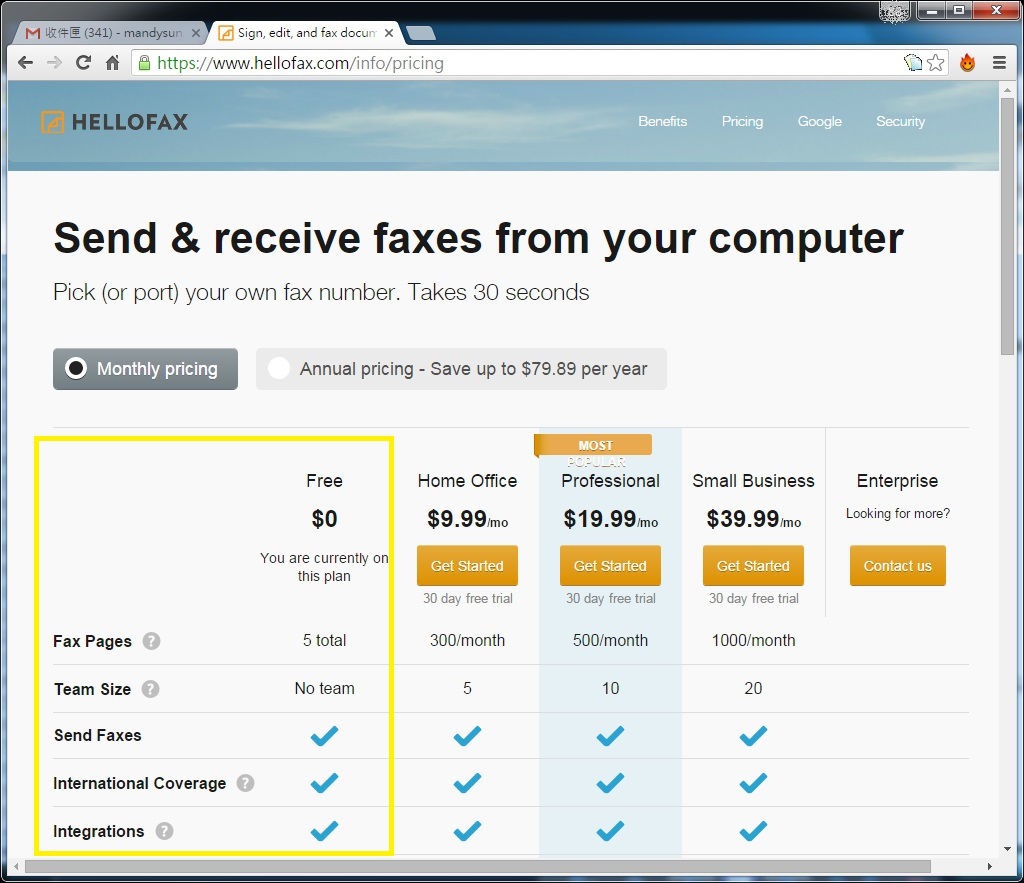Go back to the previous page
The image size is (1024, 883).
(25, 63)
